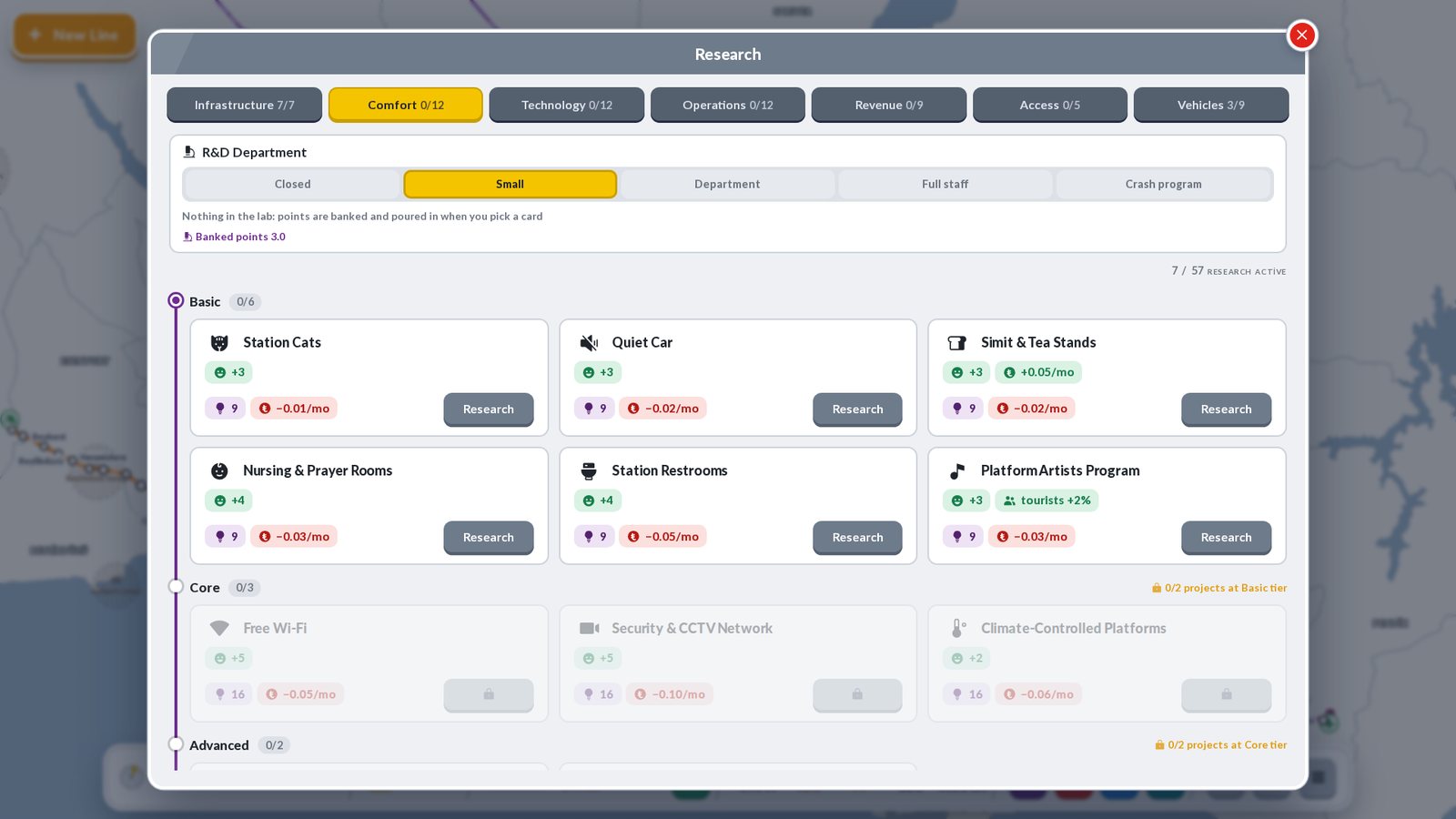Image resolution: width=1456 pixels, height=819 pixels.
Task: Click the Core tier node marker
Action: 177,587
